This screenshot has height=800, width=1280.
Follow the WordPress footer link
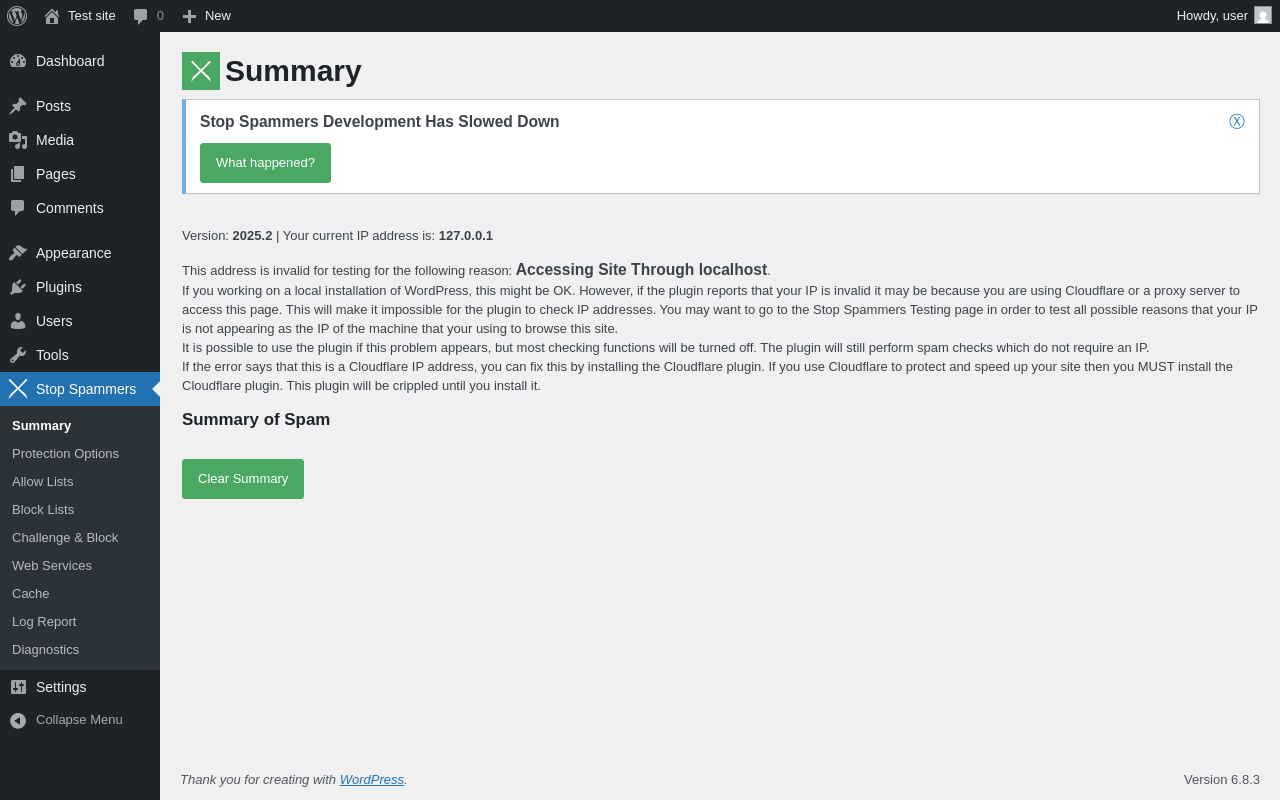pos(371,780)
